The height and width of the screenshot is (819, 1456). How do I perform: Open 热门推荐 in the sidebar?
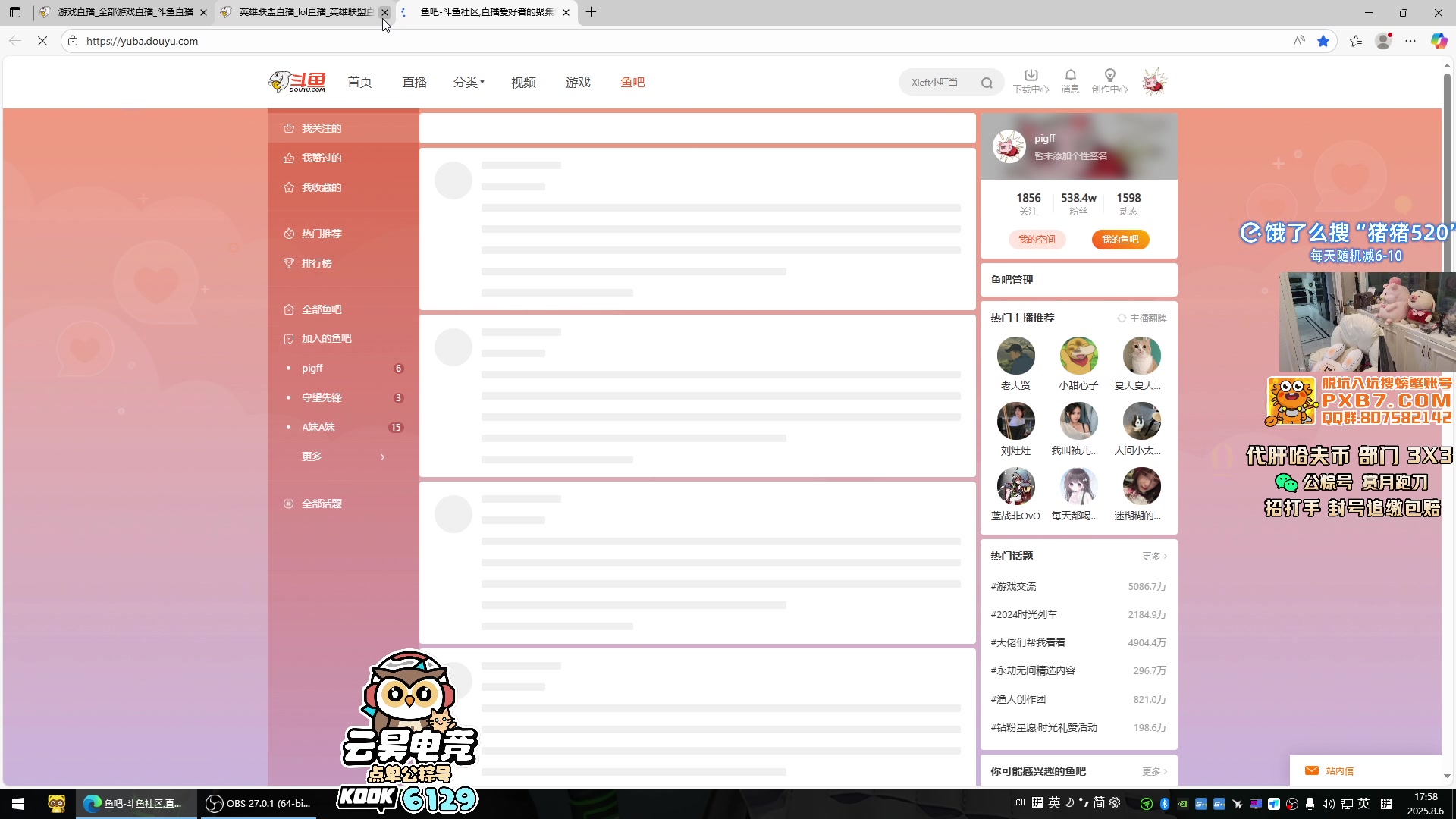pos(322,234)
